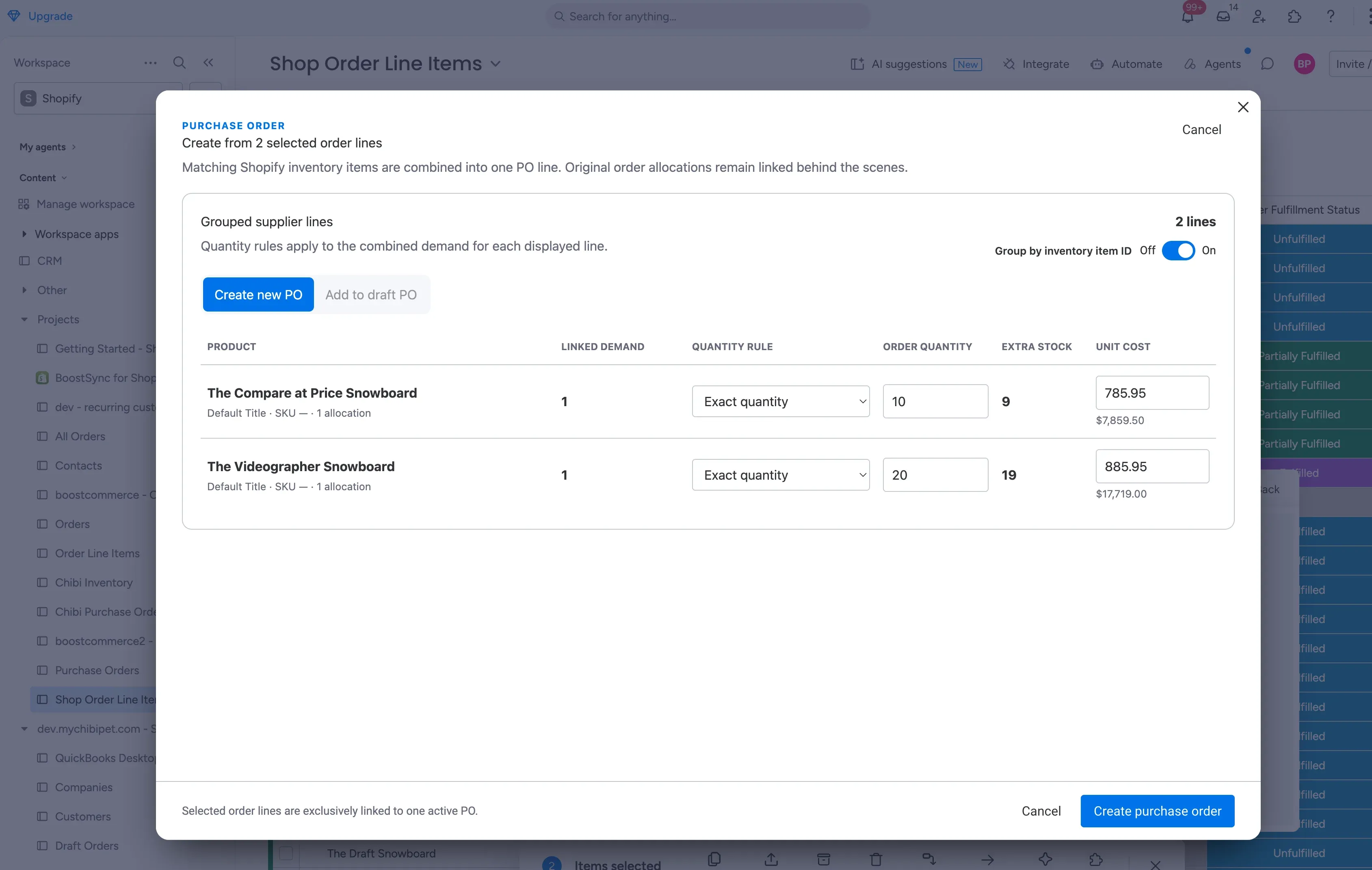Click the workspace search magnifier icon
The width and height of the screenshot is (1372, 870).
[x=180, y=63]
